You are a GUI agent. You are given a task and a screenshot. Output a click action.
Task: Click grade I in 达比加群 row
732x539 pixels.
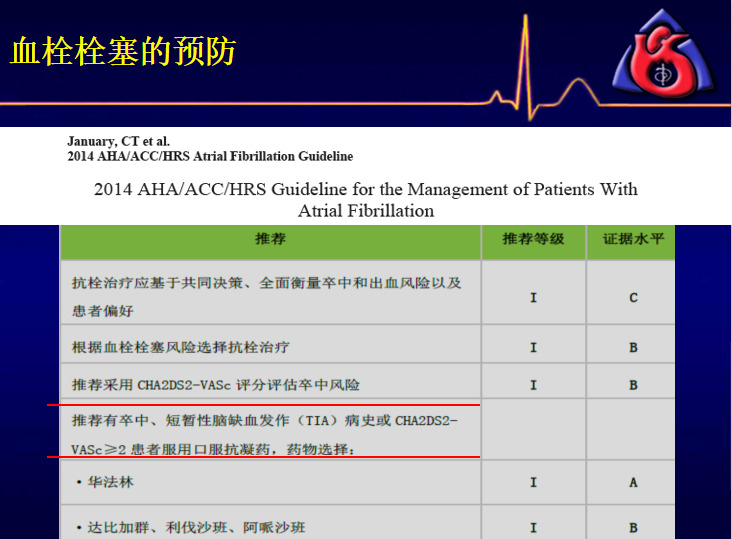(533, 528)
